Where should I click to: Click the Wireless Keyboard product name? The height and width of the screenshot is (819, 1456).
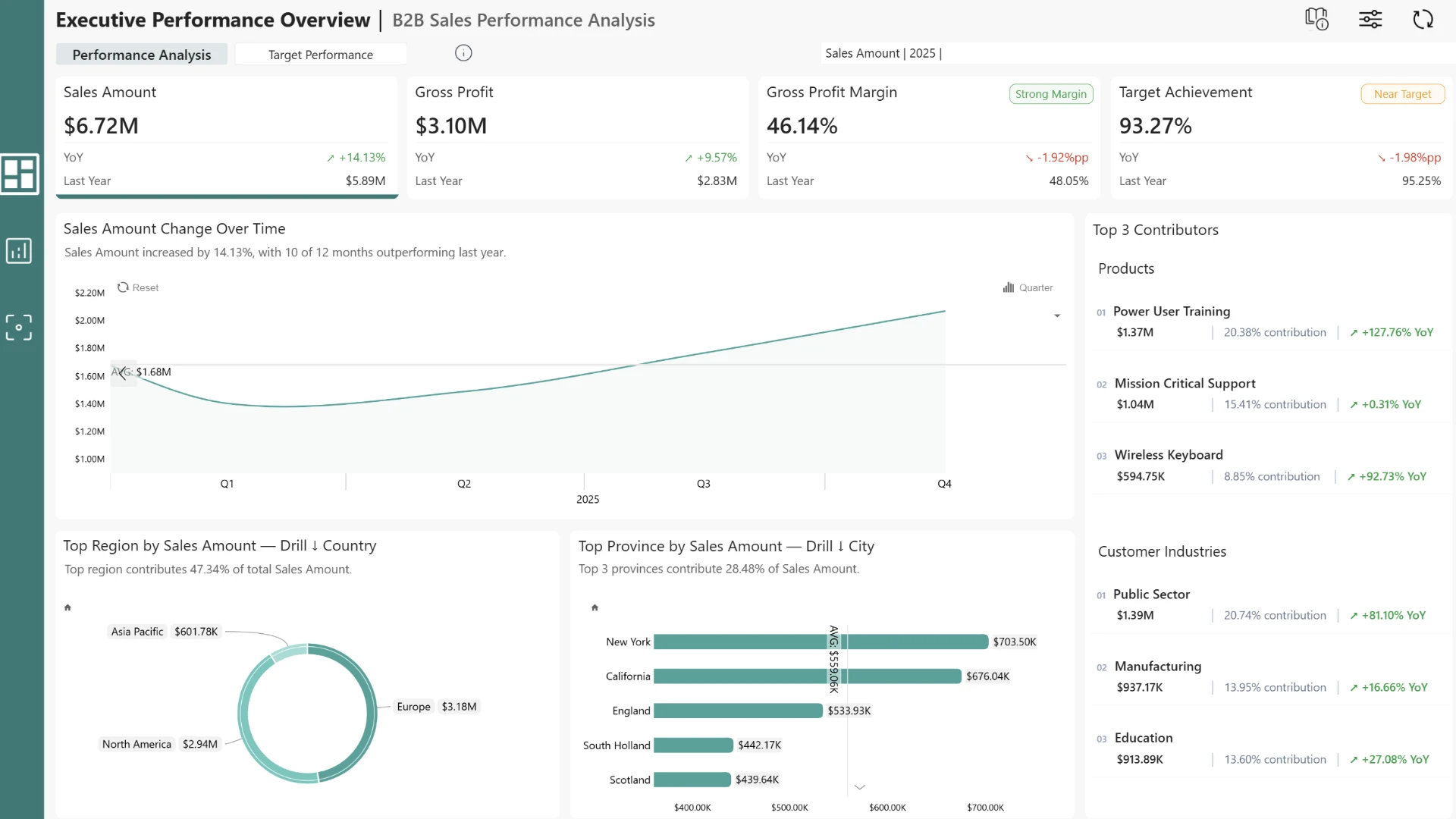coord(1169,455)
